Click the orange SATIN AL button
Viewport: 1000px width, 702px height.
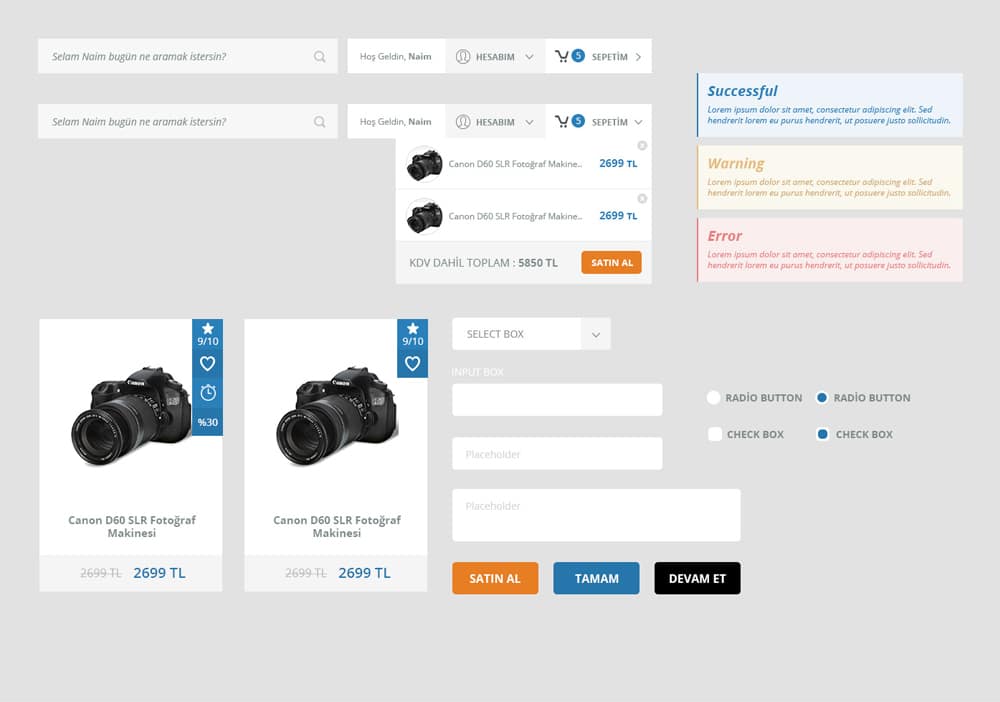coord(494,578)
